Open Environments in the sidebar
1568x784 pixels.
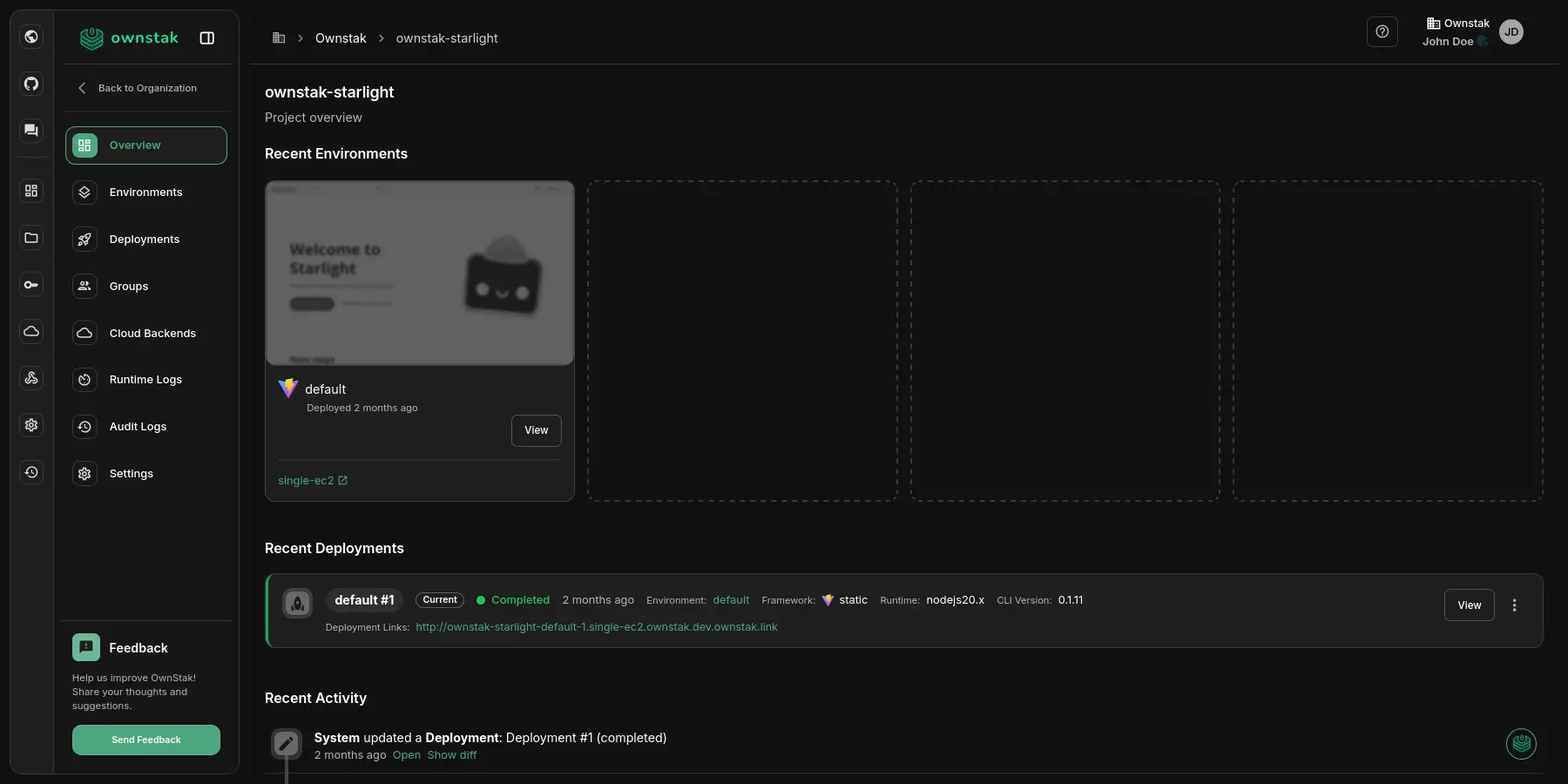[x=145, y=193]
